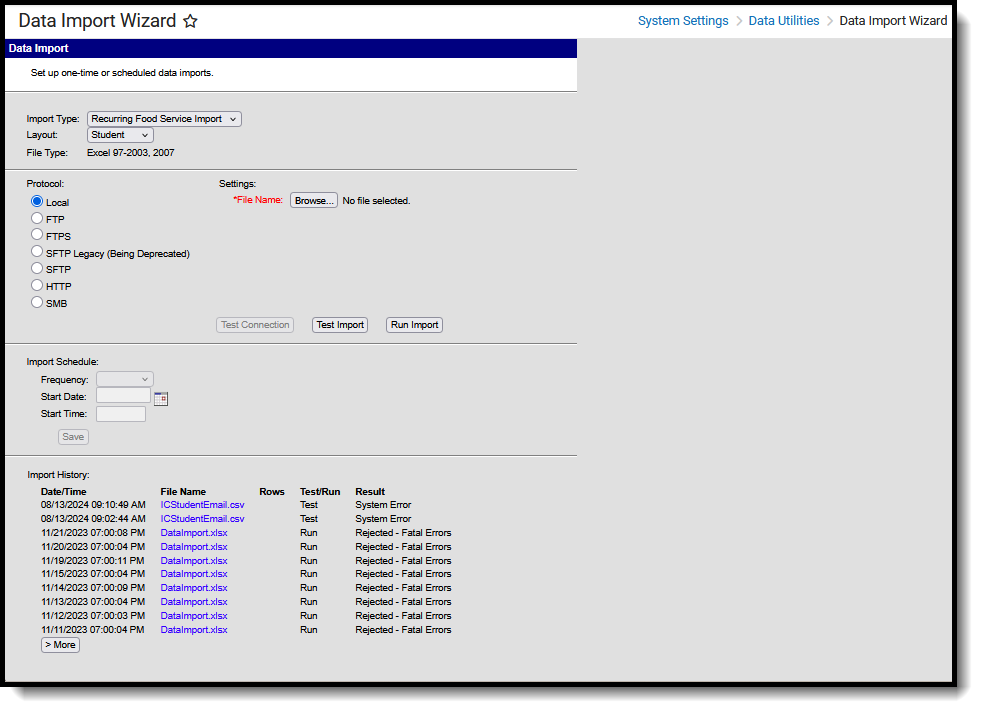
Task: Click the Run Import button
Action: pos(415,325)
